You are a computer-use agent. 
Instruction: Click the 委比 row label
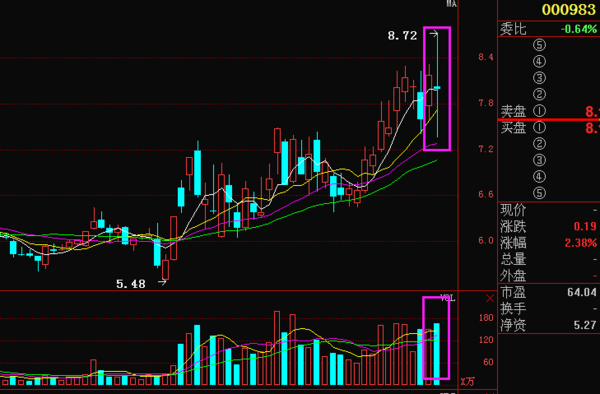pos(513,29)
